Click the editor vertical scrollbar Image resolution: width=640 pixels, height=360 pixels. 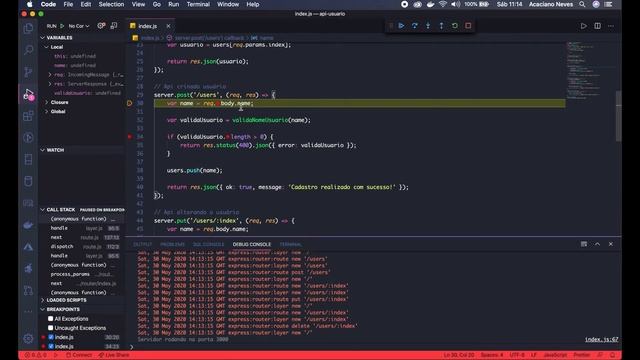618,116
